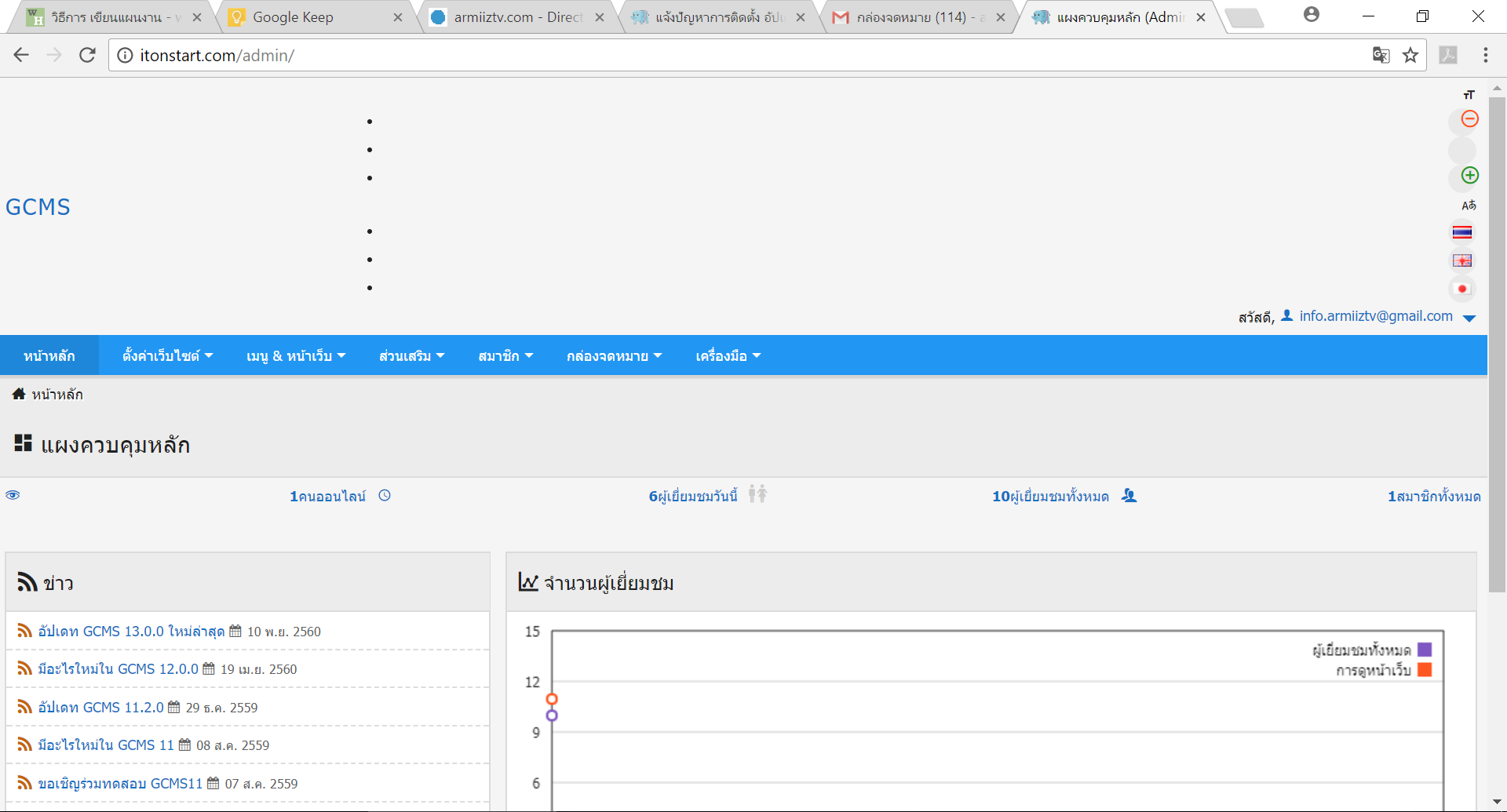Click the Chrome profile avatar icon

(1312, 14)
